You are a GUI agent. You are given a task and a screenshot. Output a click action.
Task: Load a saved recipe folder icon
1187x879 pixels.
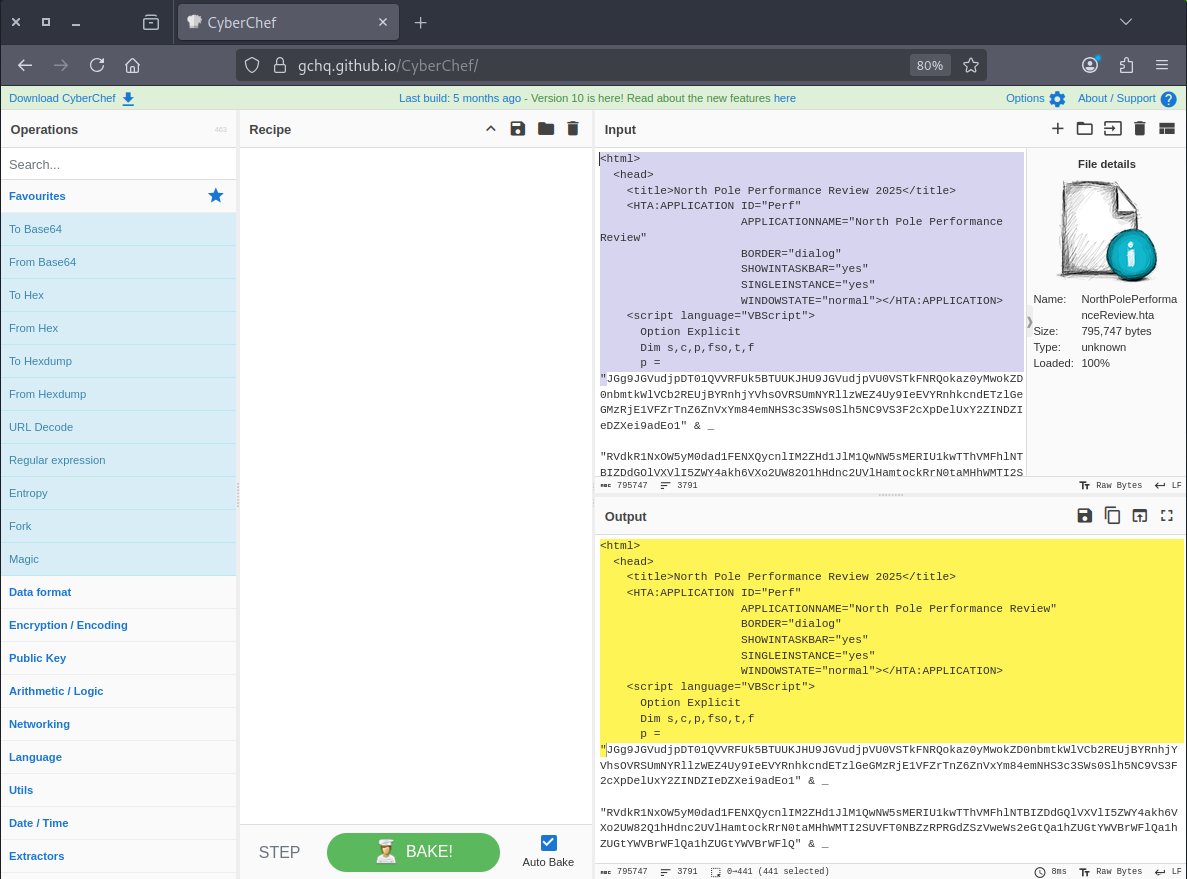(x=545, y=129)
